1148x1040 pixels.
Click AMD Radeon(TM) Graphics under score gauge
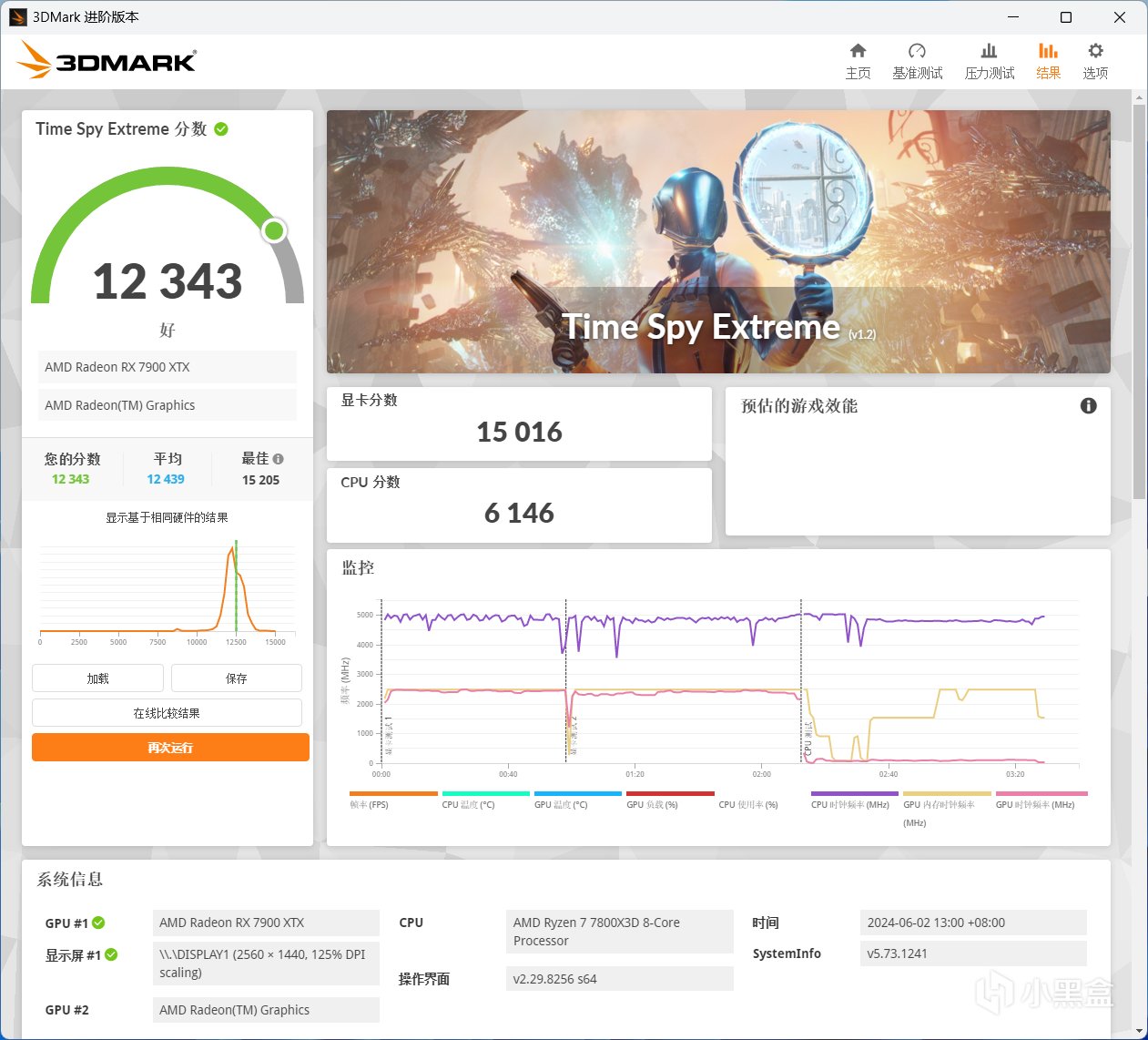pos(168,405)
